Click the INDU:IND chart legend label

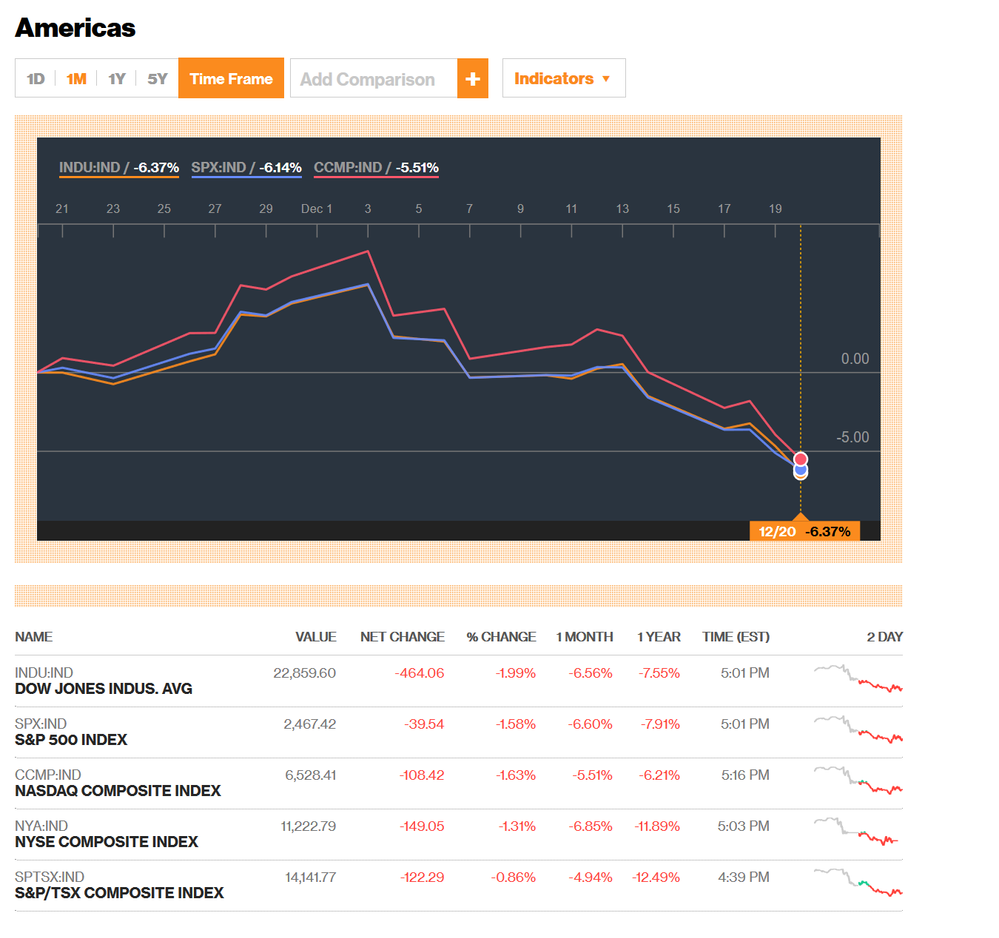click(x=119, y=168)
